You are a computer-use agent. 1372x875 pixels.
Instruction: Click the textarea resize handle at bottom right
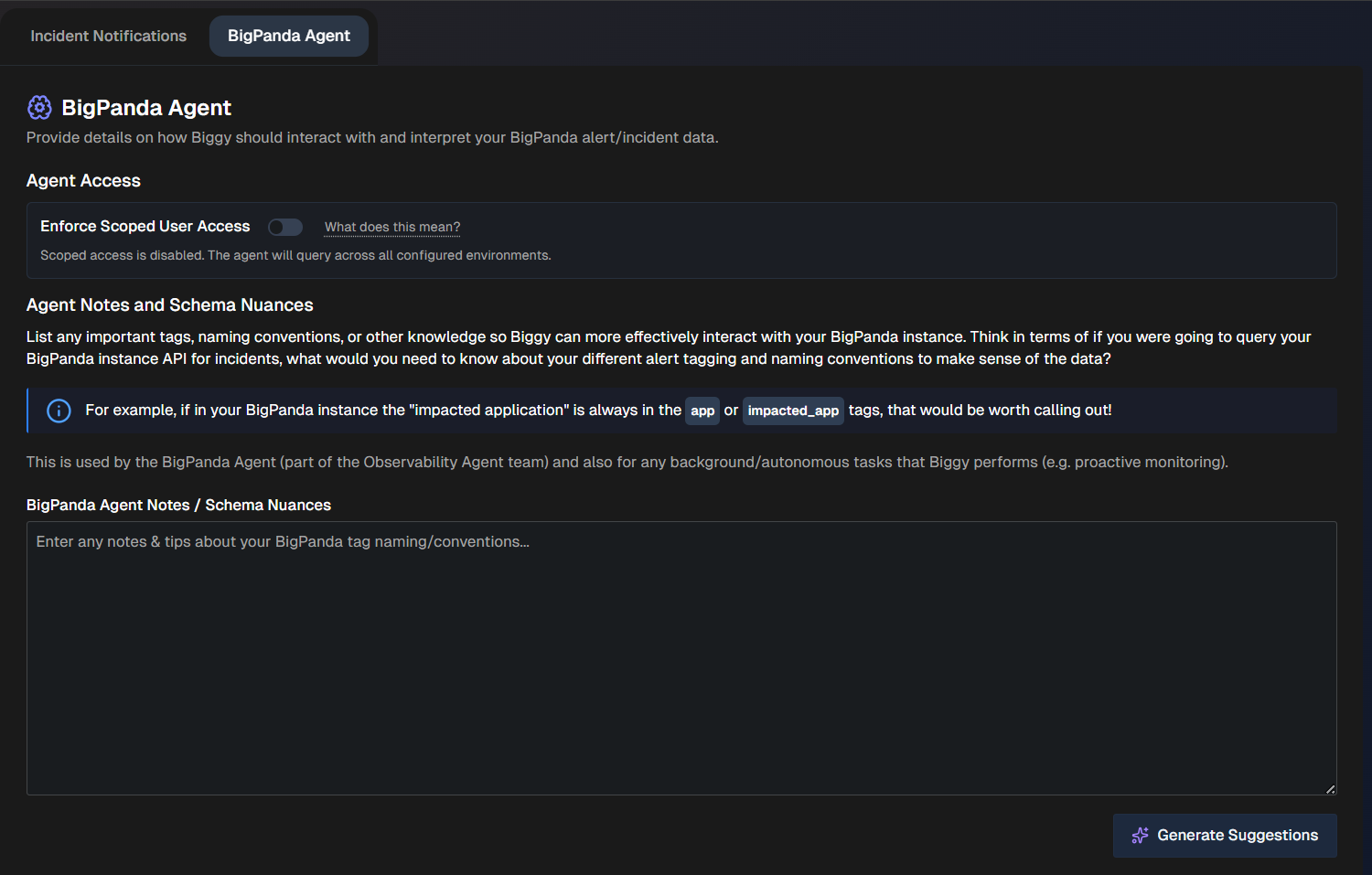[x=1332, y=787]
